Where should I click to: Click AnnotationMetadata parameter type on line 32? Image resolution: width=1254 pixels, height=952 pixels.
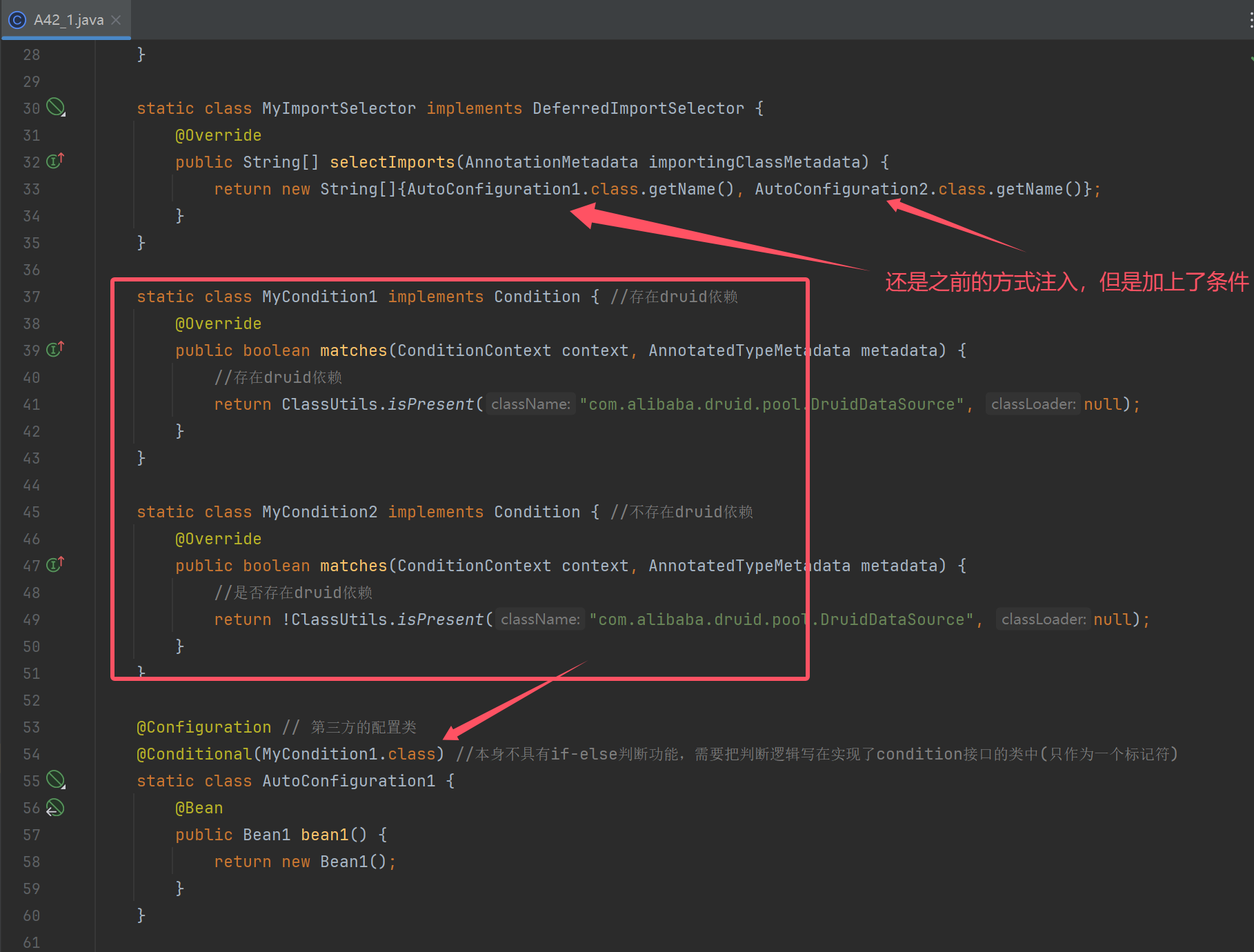click(551, 162)
